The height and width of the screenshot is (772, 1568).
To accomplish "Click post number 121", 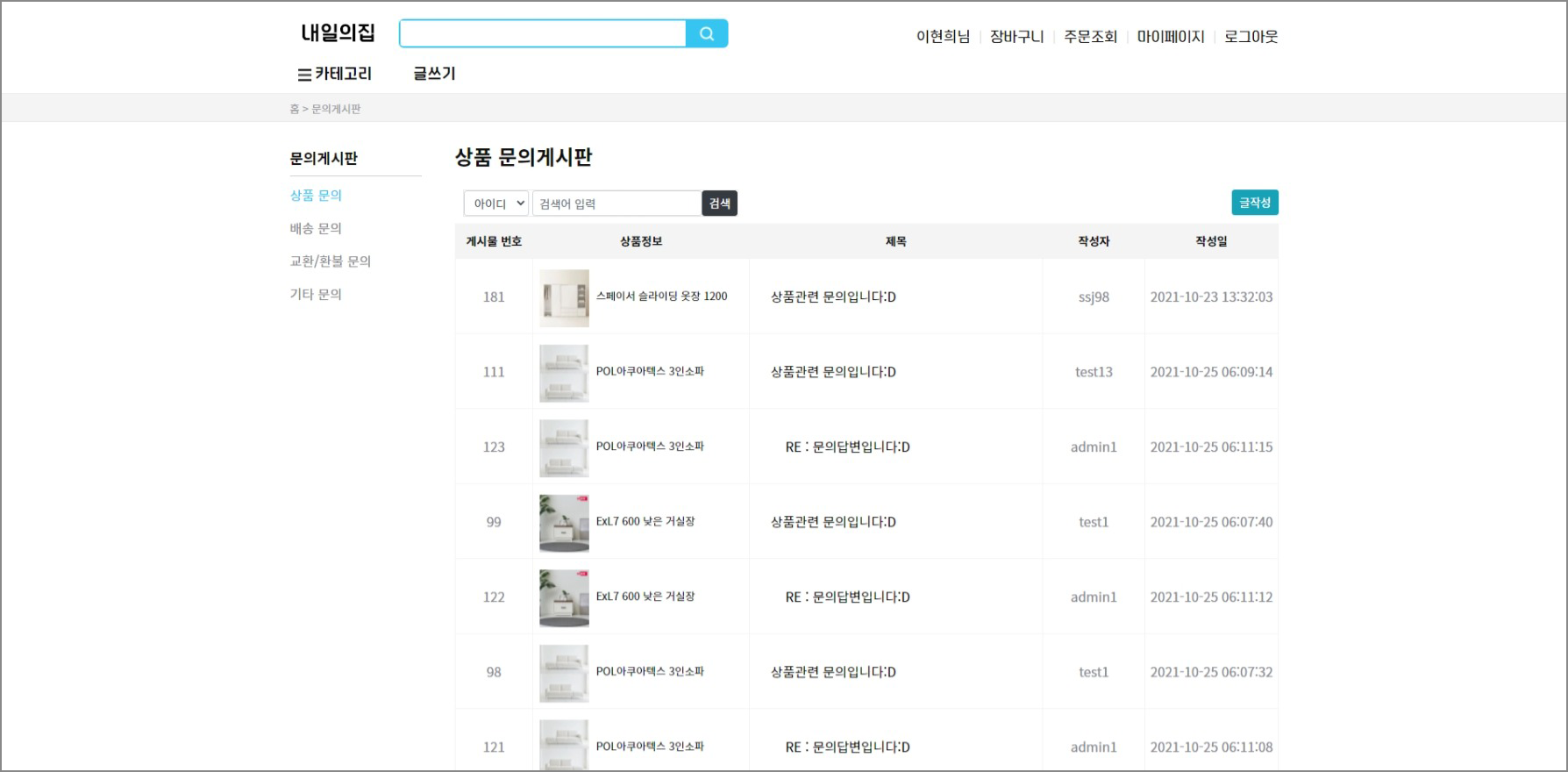I will (x=494, y=747).
